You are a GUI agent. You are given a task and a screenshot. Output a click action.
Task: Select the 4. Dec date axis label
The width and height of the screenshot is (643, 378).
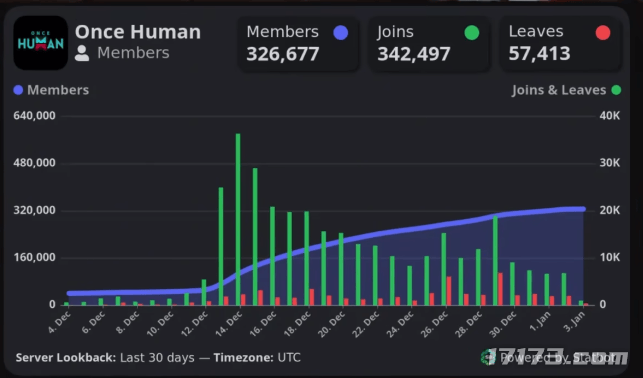click(x=60, y=322)
